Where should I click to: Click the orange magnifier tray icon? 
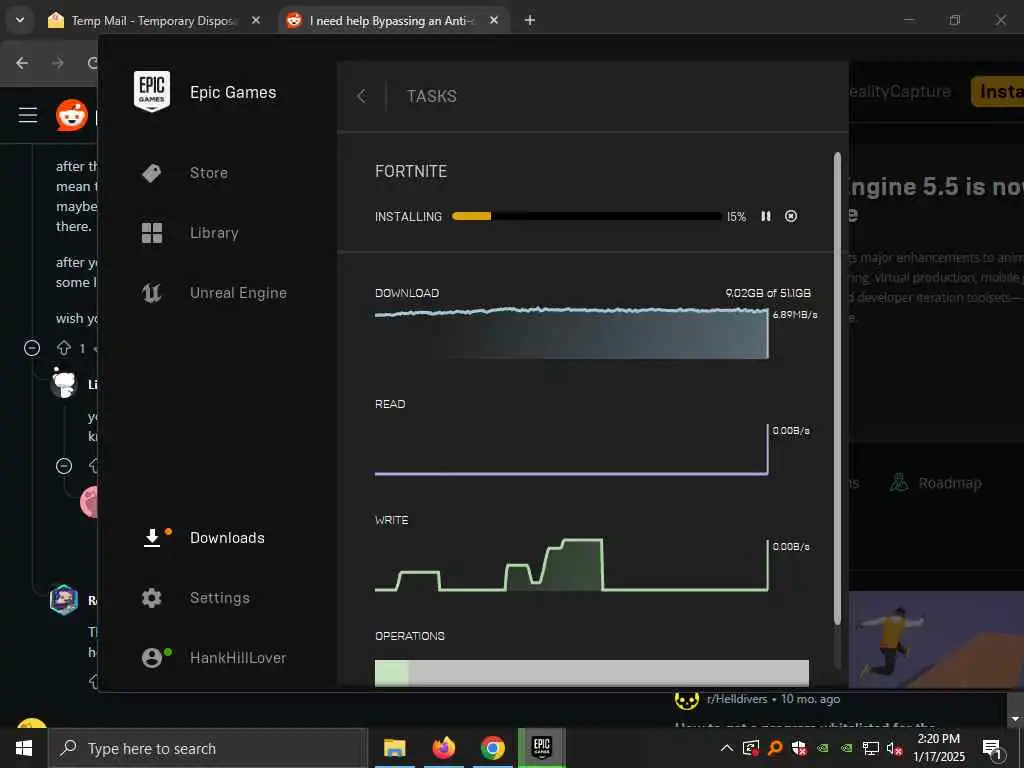tap(775, 748)
